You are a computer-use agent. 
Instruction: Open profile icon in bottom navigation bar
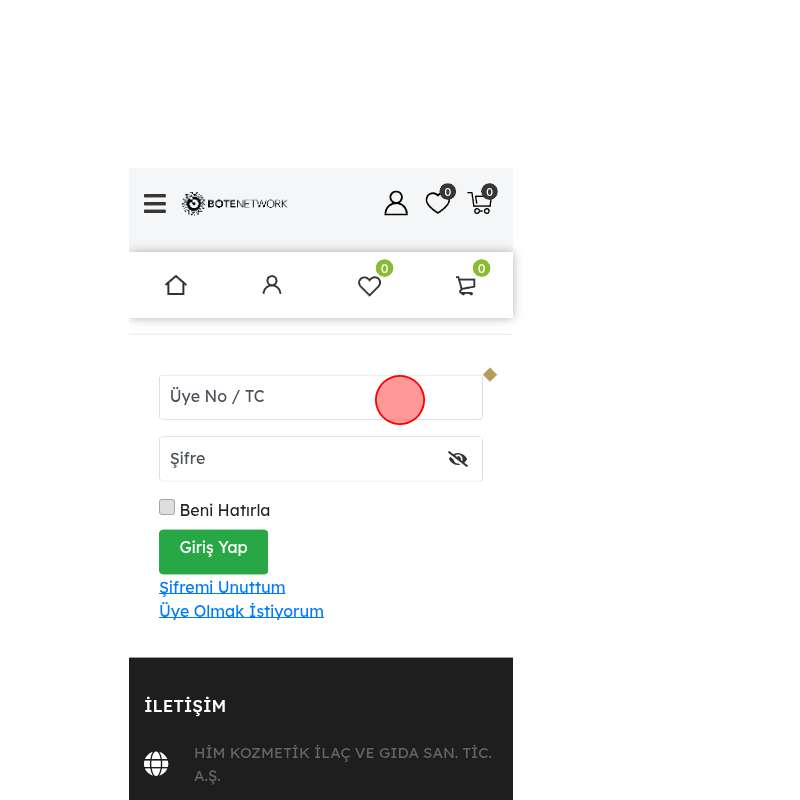point(272,285)
